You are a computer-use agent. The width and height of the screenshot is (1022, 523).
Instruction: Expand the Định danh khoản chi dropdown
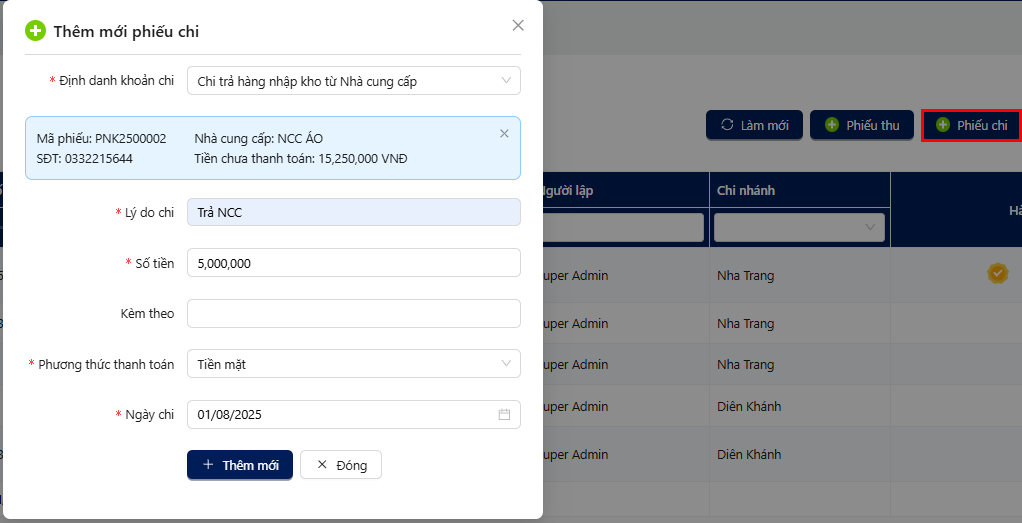point(505,81)
